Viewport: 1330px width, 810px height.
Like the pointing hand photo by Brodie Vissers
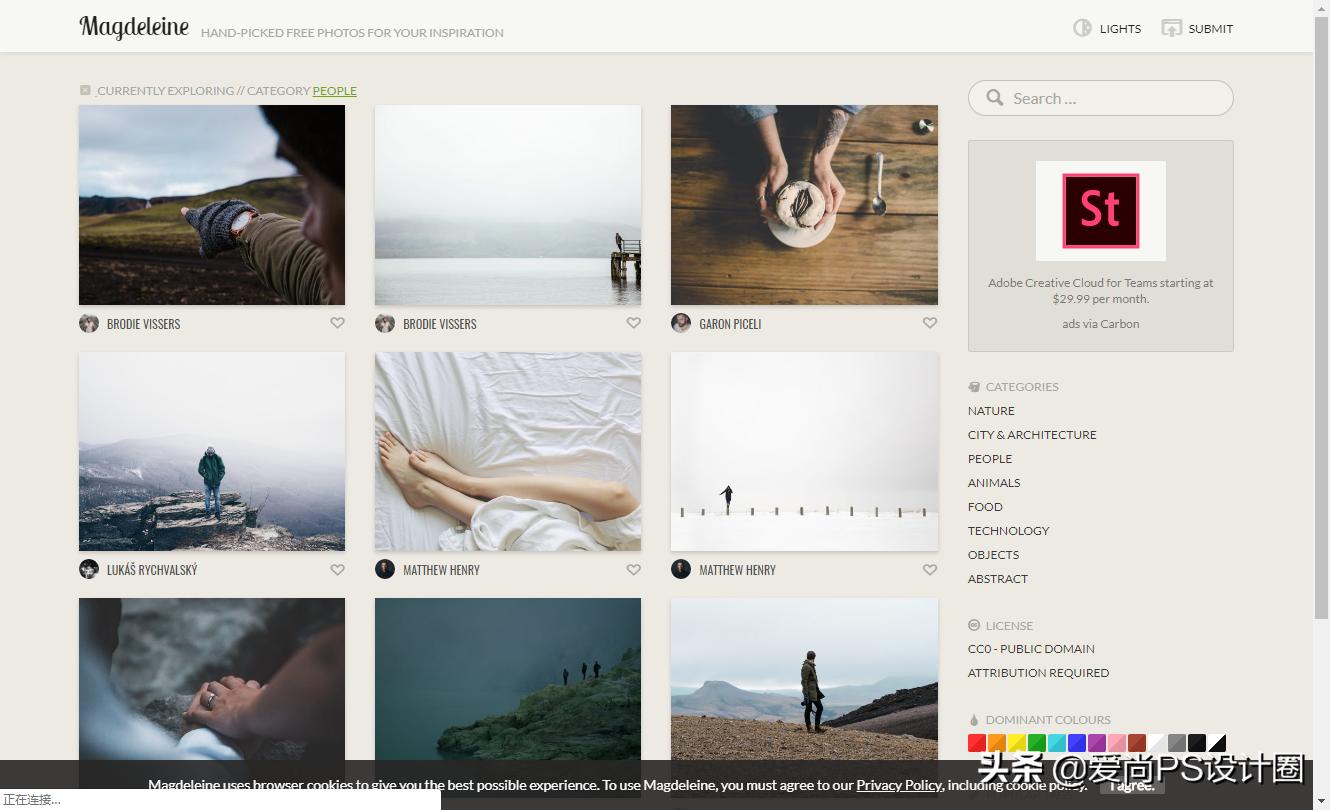pyautogui.click(x=337, y=323)
